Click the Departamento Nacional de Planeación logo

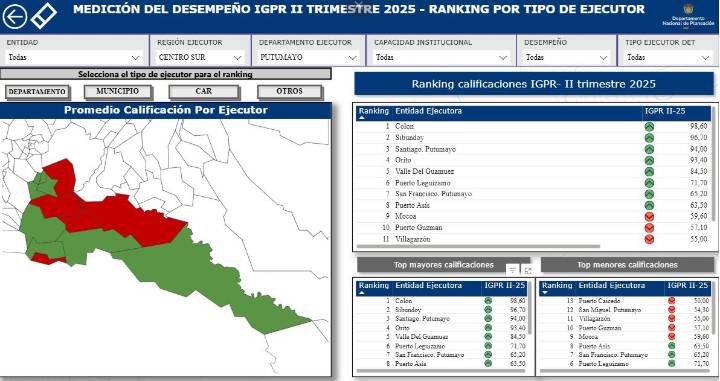coord(688,16)
